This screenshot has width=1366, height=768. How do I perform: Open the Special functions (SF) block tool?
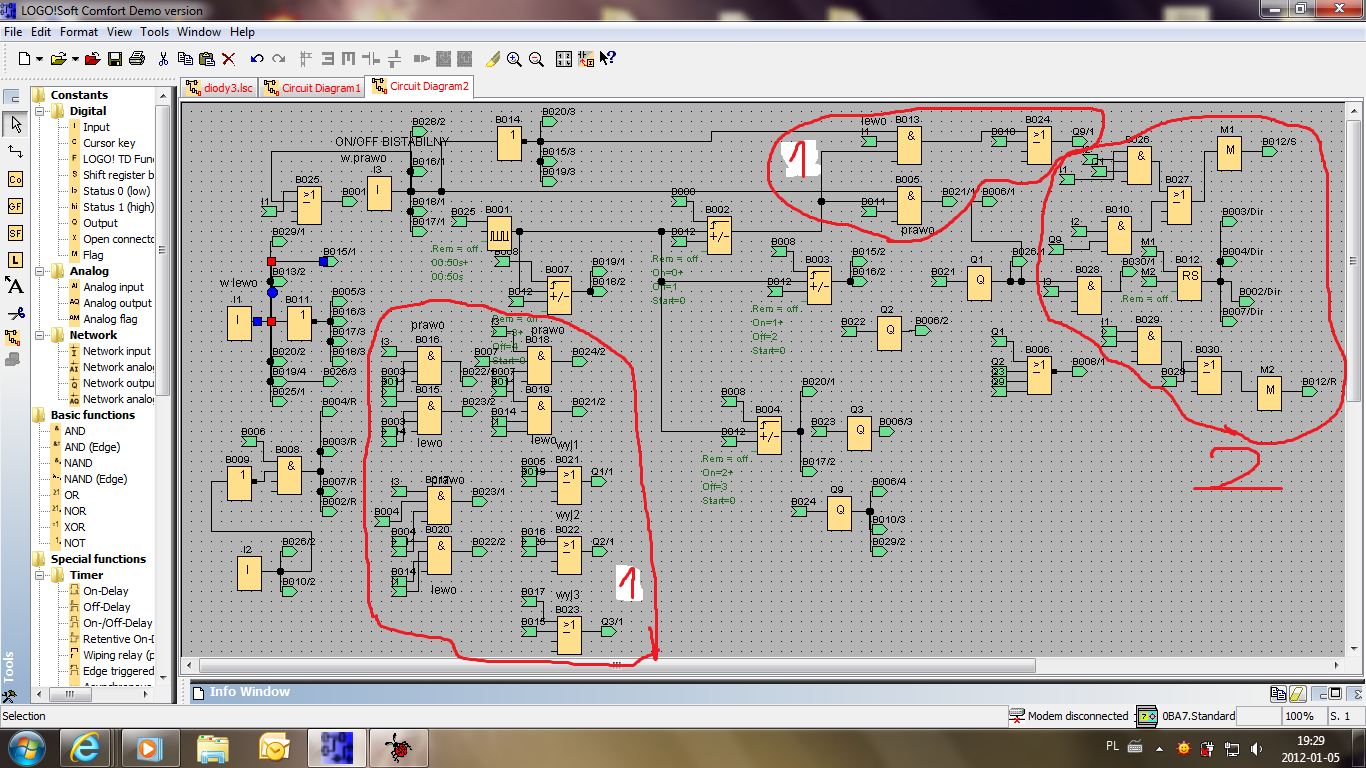[15, 233]
